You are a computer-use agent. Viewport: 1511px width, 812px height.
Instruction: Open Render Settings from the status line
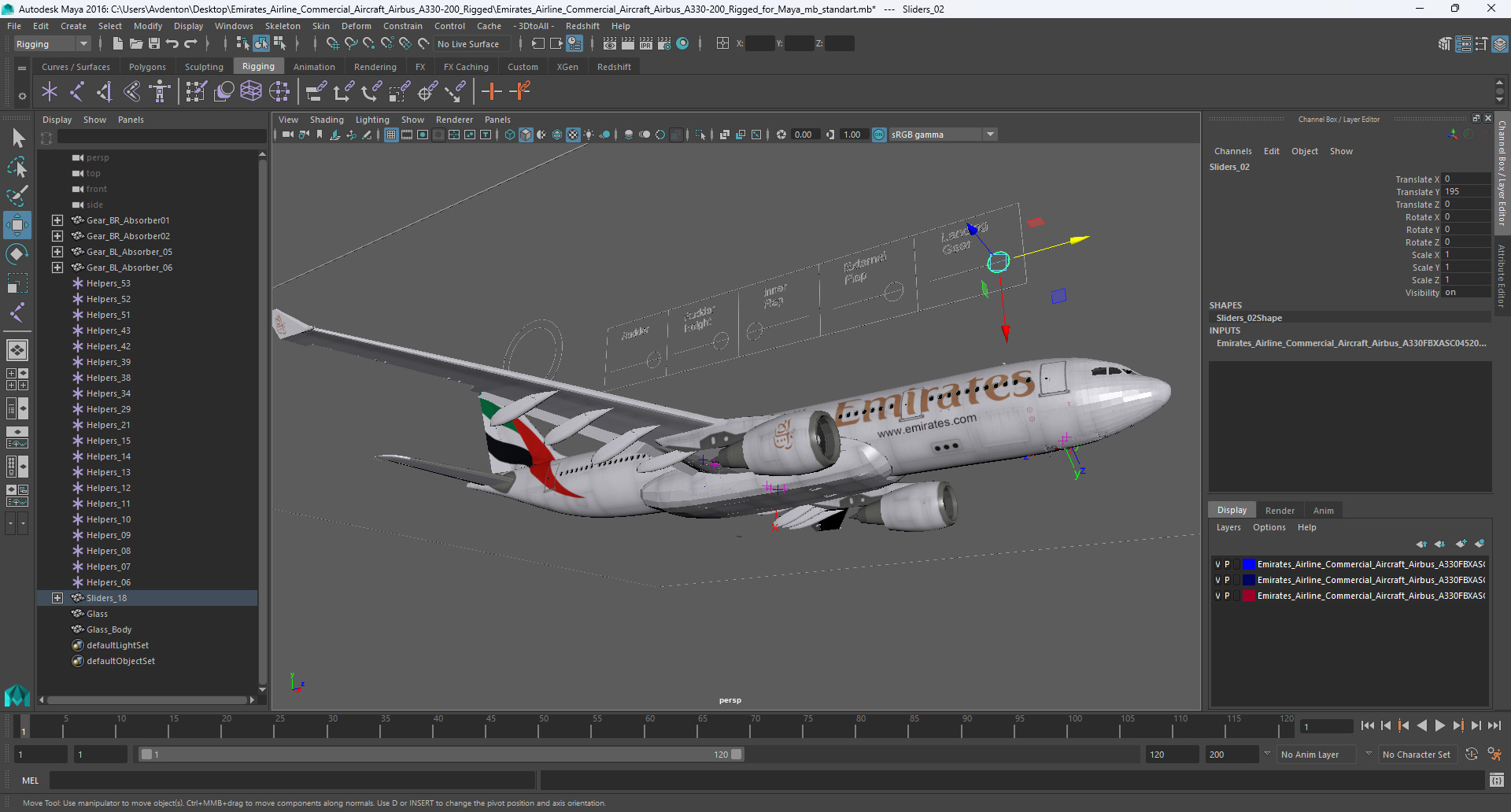[664, 44]
